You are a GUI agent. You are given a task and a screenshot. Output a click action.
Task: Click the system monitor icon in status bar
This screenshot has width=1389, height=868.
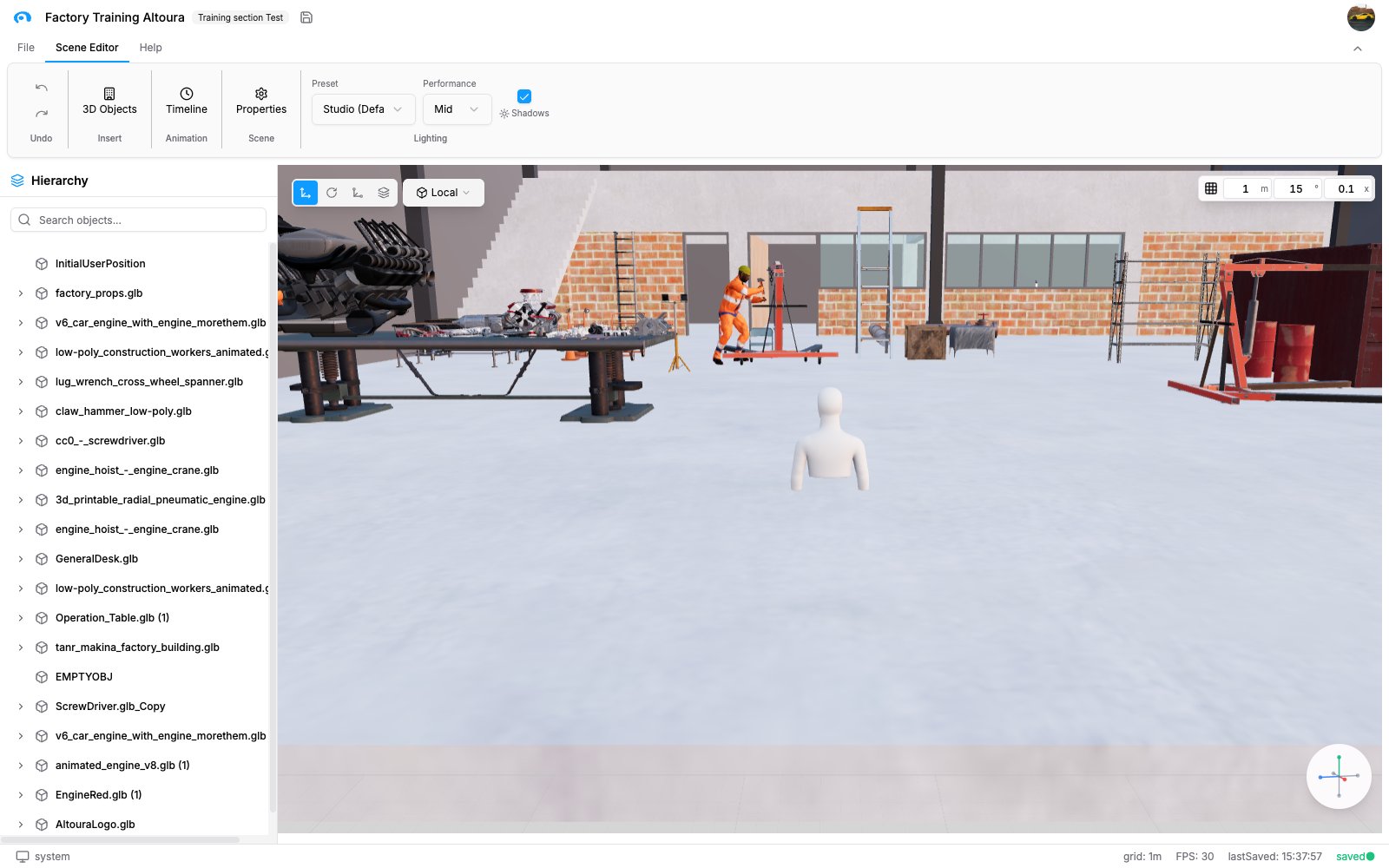pos(23,857)
